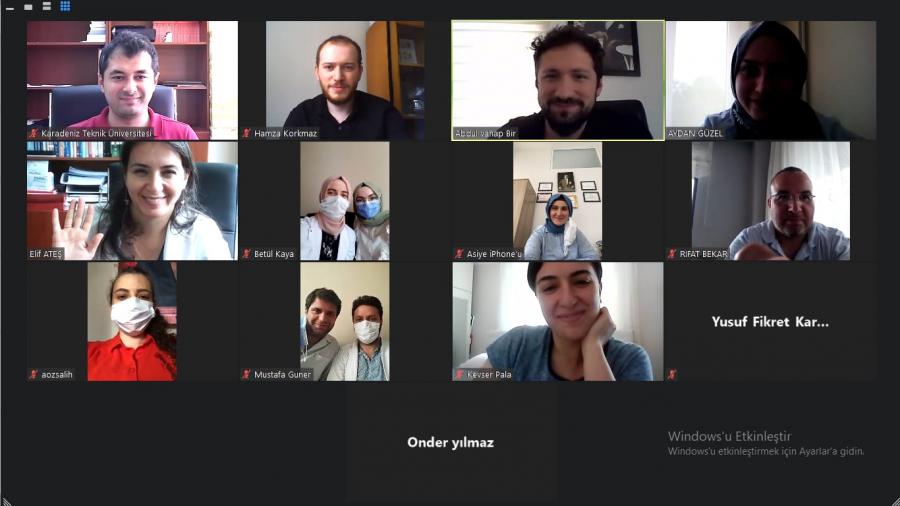Select the Asiye iPhone'u participant video
Viewport: 900px width, 506px height.
point(558,201)
